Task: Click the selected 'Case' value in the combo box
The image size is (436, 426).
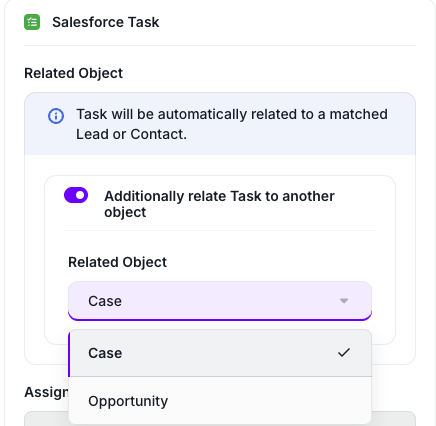Action: (105, 301)
